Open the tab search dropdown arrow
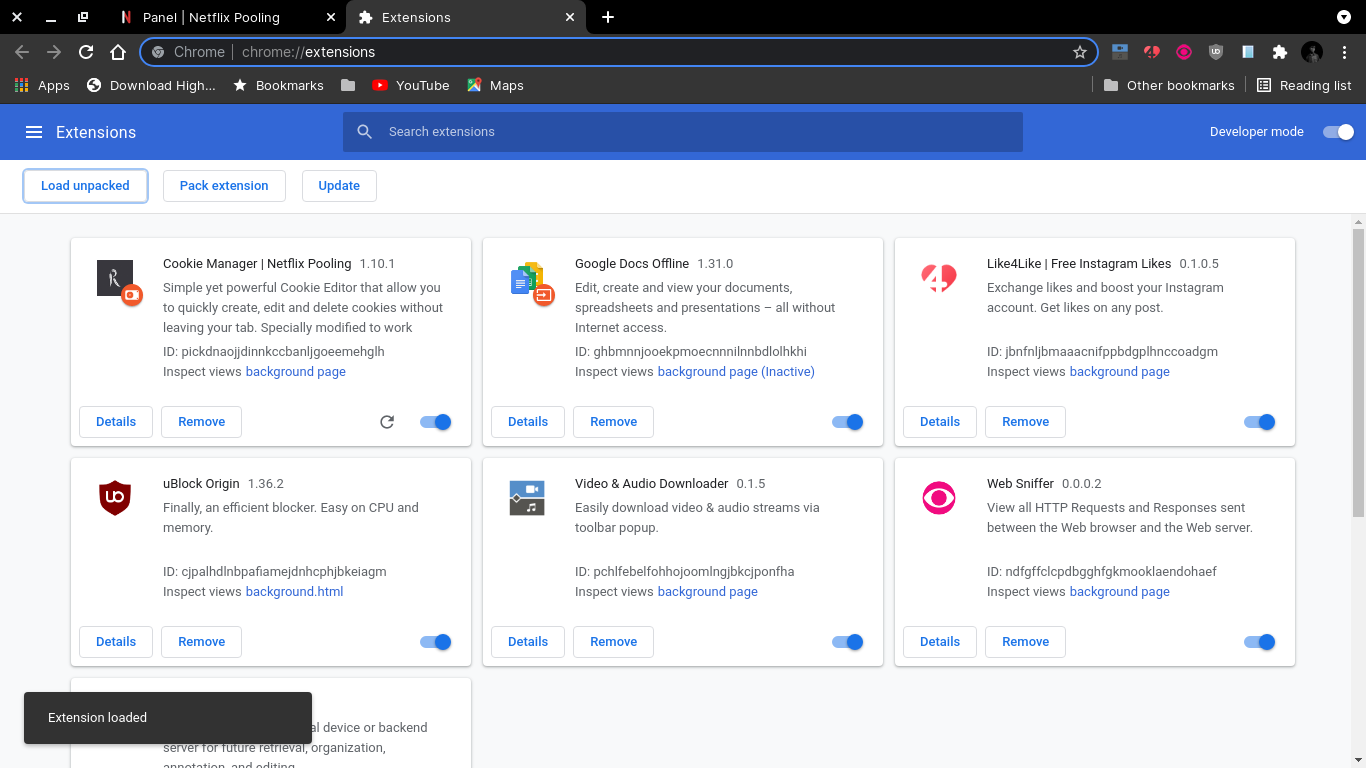1366x768 pixels. pyautogui.click(x=1344, y=17)
